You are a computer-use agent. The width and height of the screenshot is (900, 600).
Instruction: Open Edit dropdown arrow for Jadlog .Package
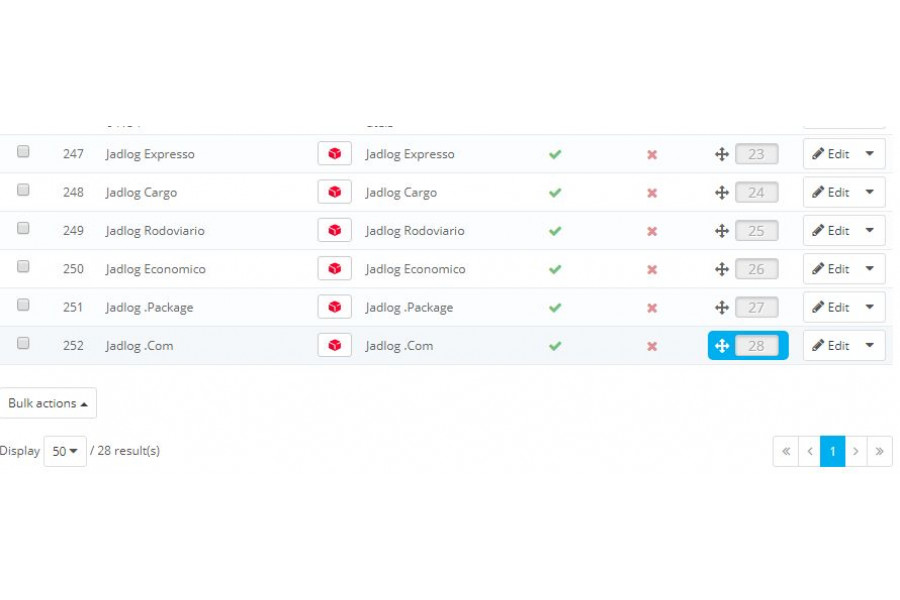[870, 307]
